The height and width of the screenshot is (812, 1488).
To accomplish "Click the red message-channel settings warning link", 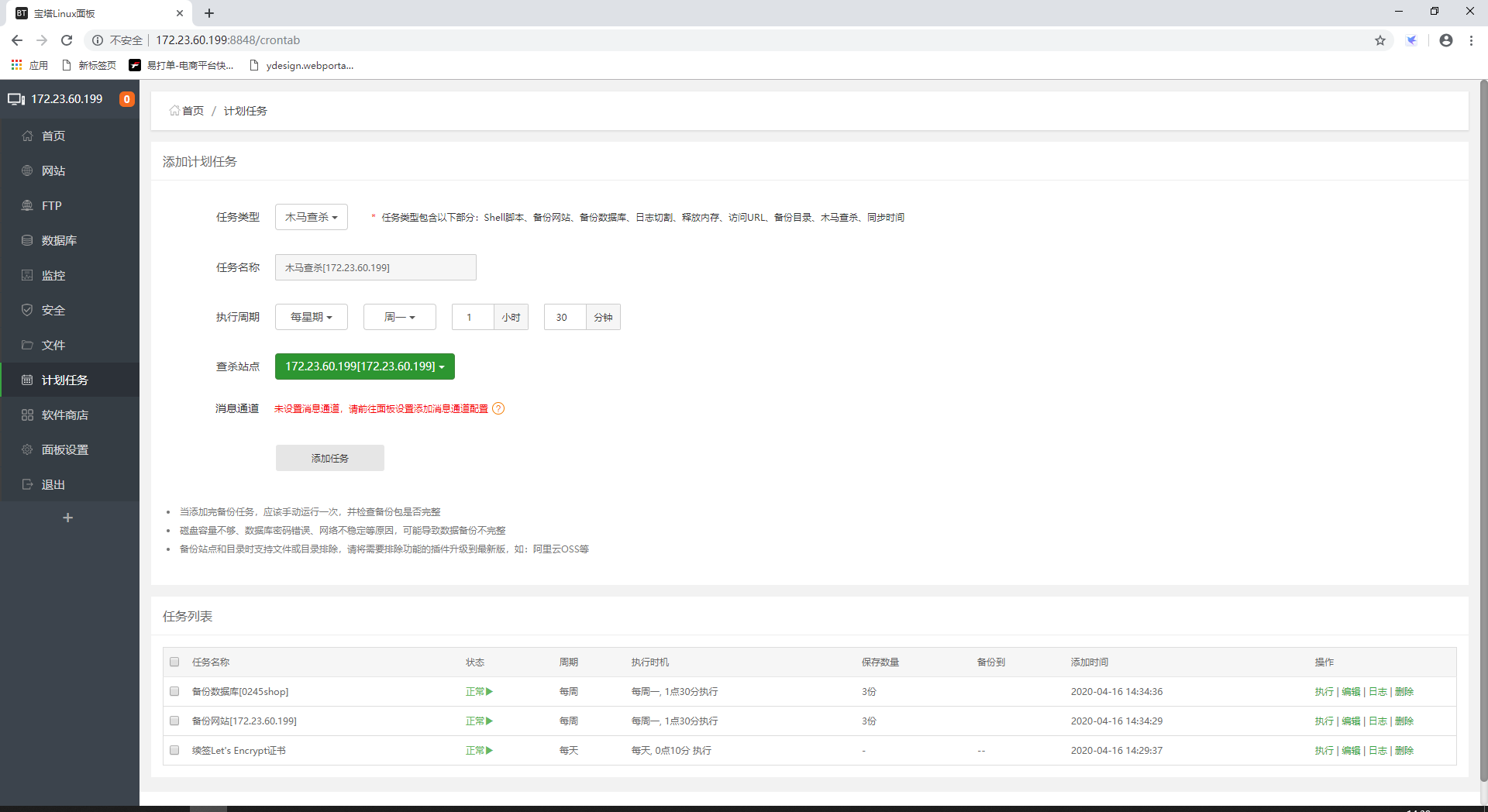I will (381, 408).
